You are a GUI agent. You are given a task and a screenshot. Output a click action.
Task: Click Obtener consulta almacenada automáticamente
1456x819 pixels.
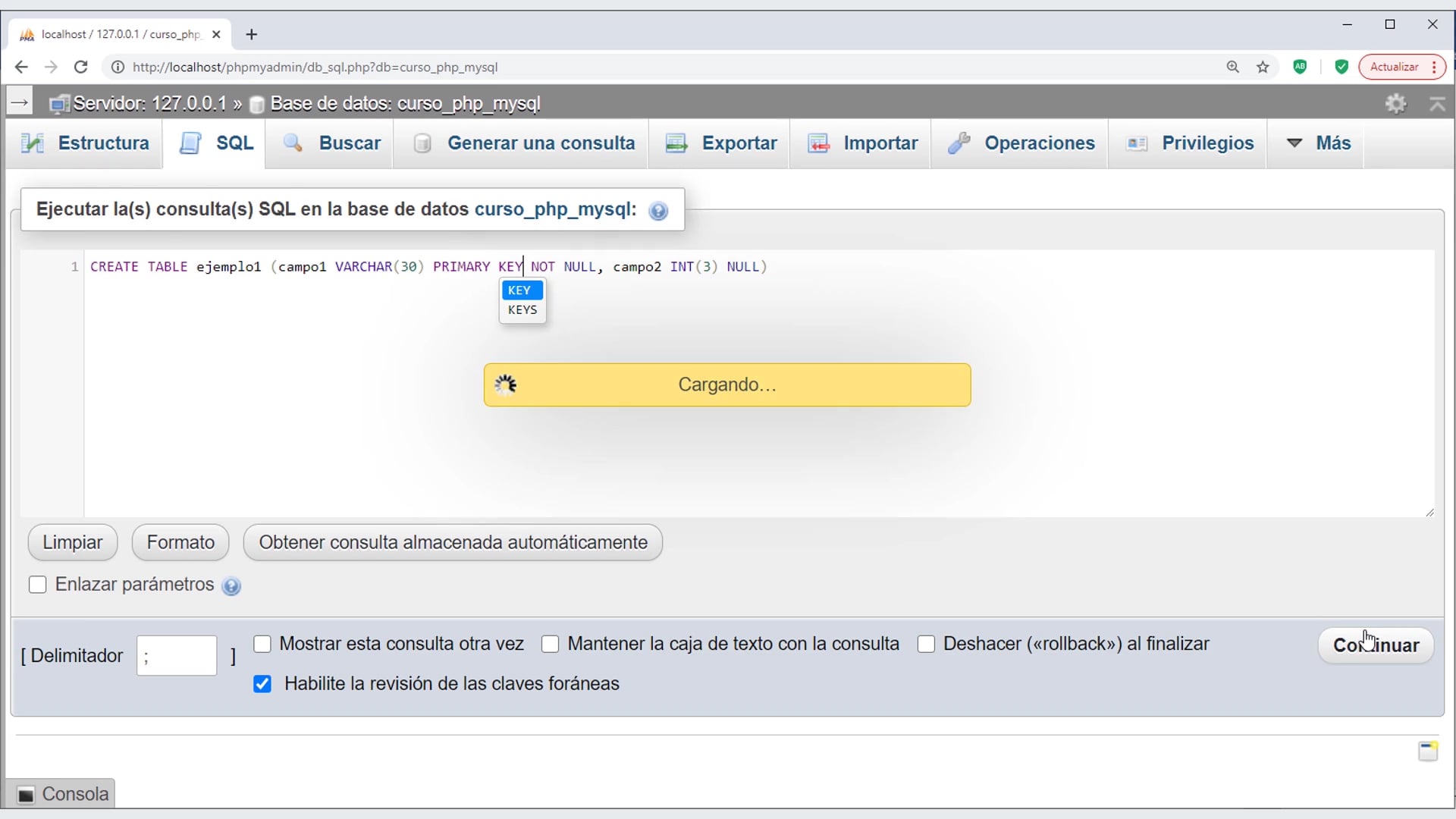click(453, 542)
